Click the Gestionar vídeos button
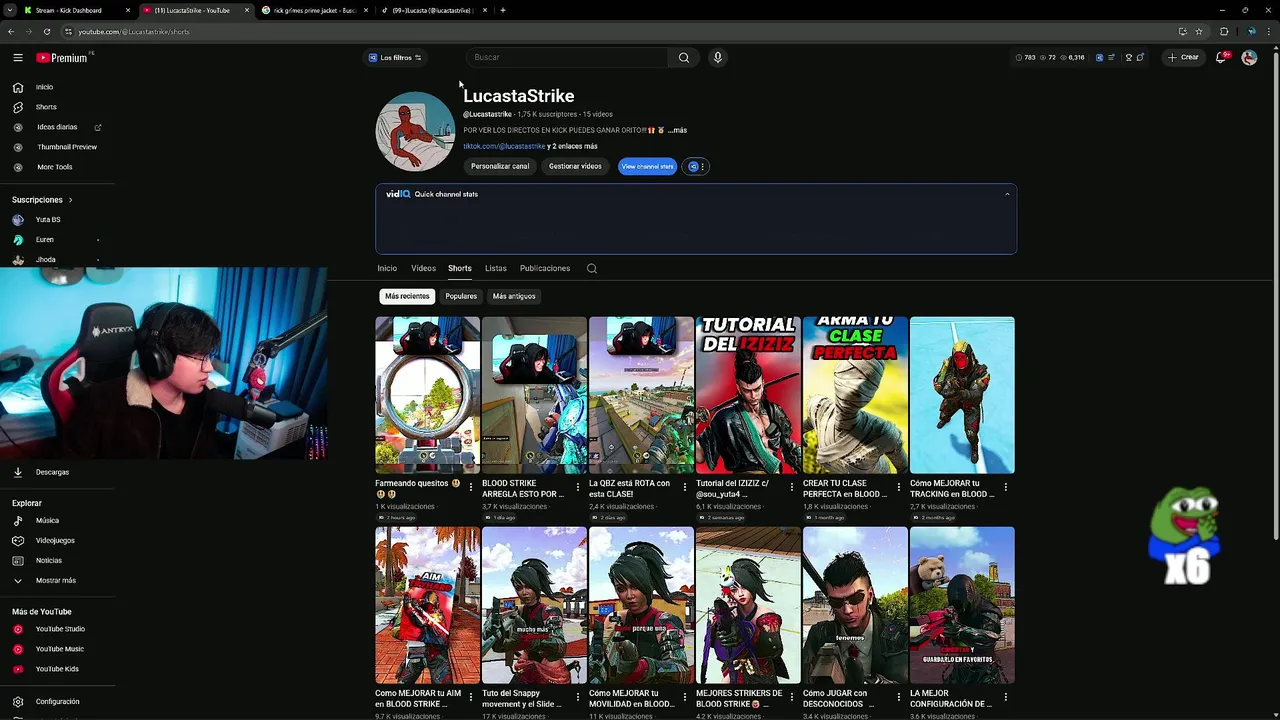 coord(575,166)
